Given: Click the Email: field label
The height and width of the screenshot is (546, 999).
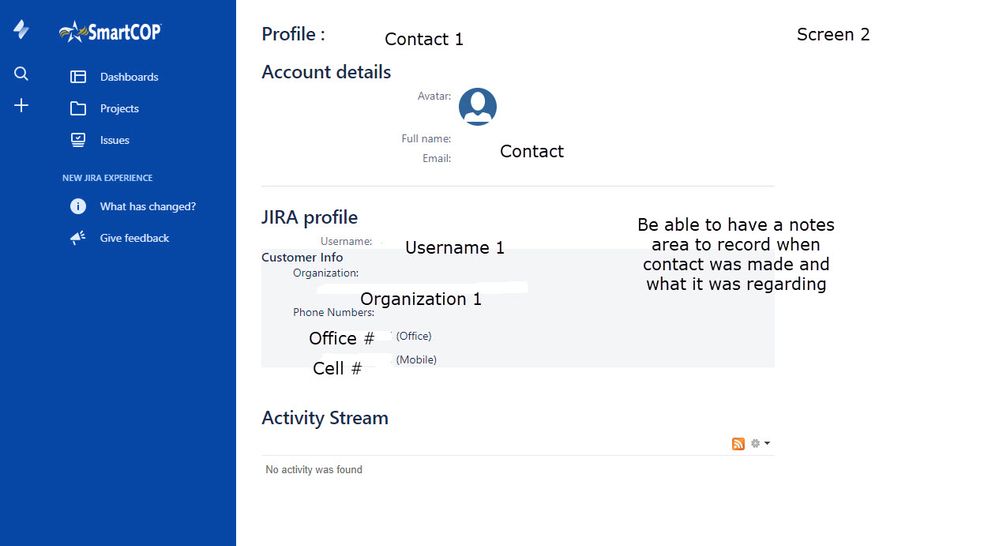Looking at the screenshot, I should coord(436,158).
